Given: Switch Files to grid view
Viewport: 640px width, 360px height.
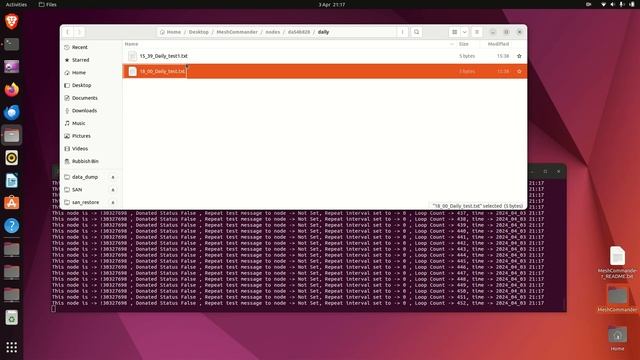Looking at the screenshot, I should click(454, 32).
